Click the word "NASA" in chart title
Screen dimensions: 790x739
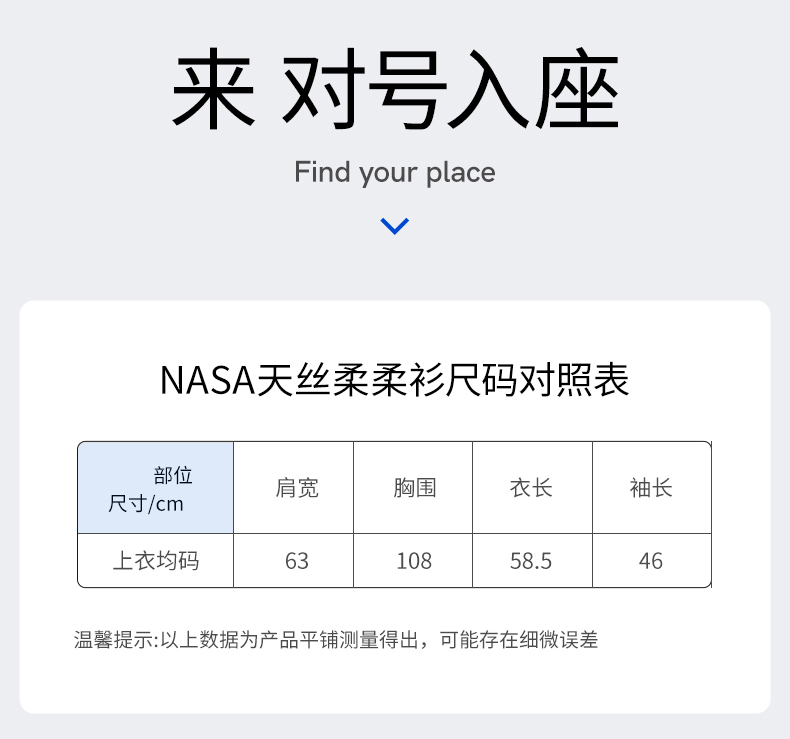[207, 381]
